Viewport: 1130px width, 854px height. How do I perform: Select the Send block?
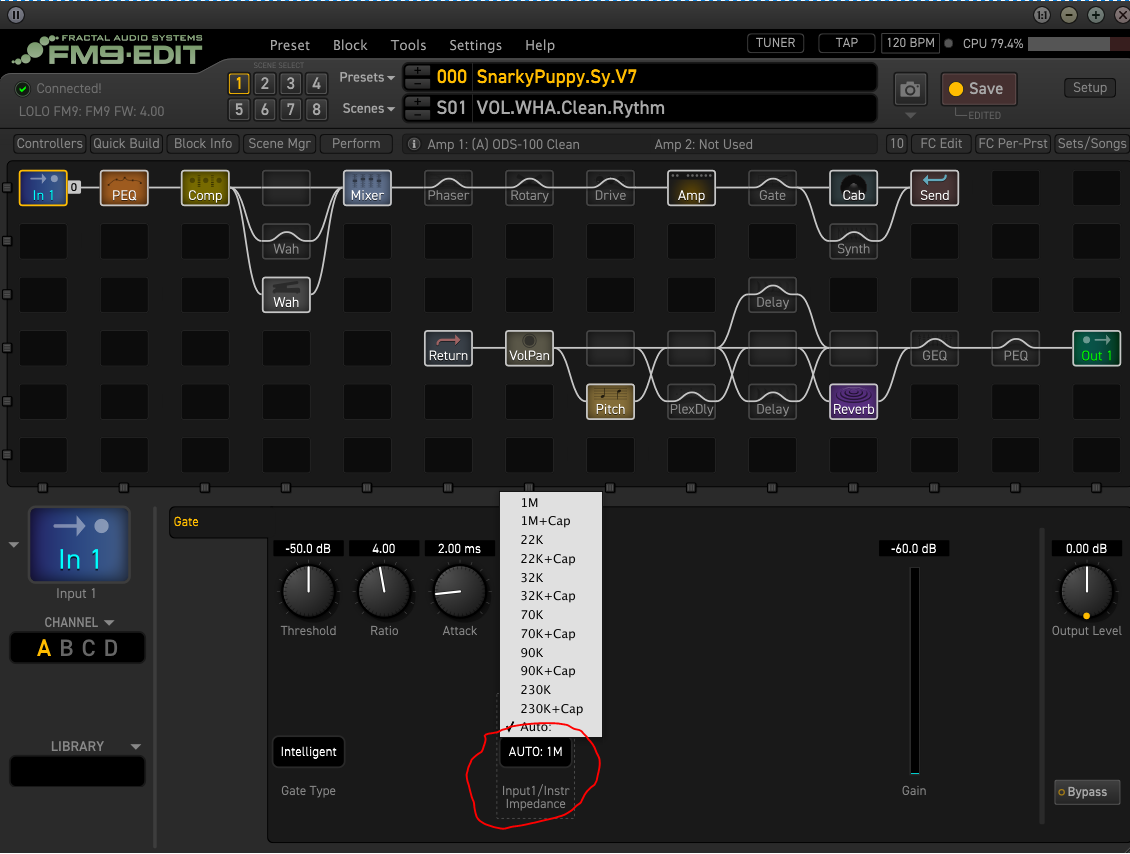point(935,188)
